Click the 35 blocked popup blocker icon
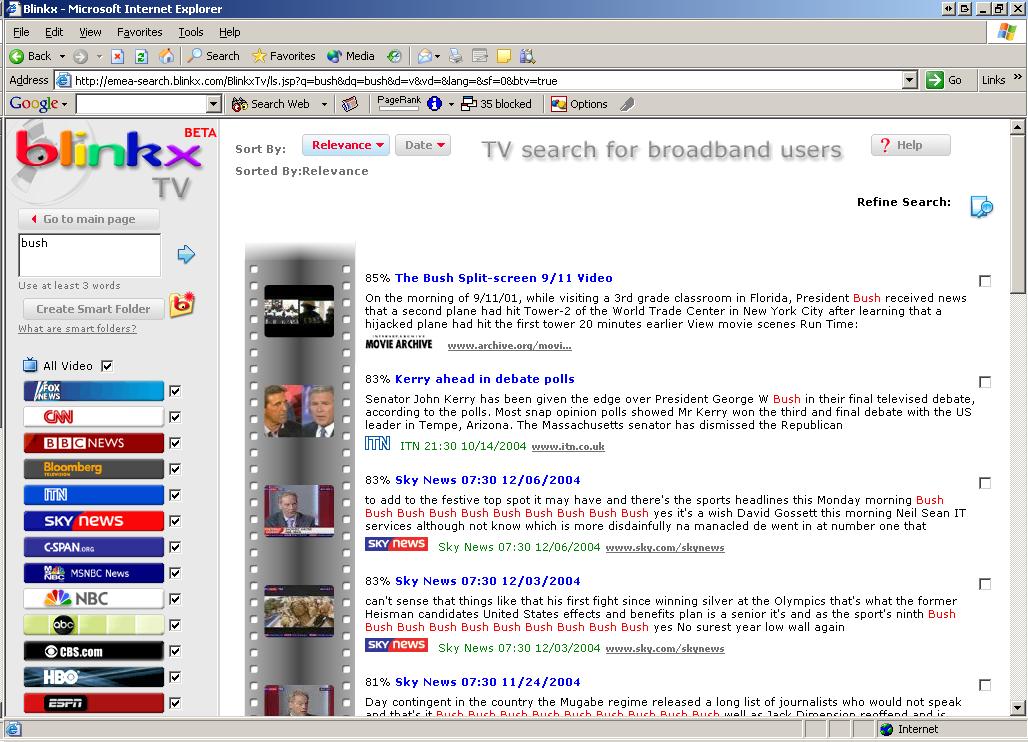Screen dimensions: 1028x742 click(x=496, y=104)
